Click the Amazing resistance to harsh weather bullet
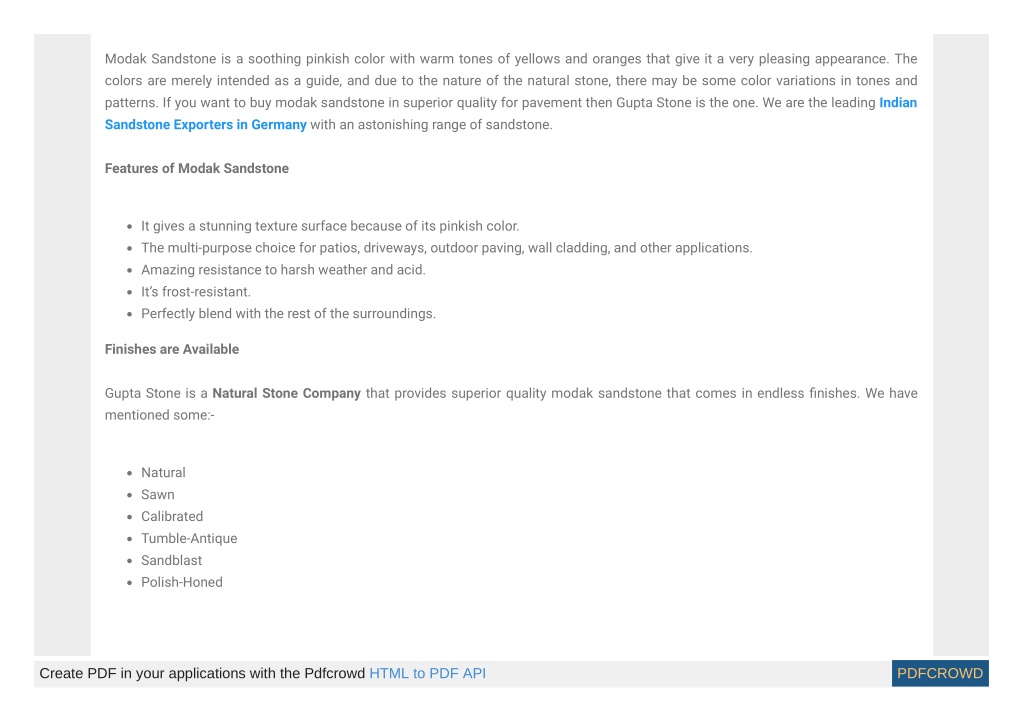 pos(283,270)
